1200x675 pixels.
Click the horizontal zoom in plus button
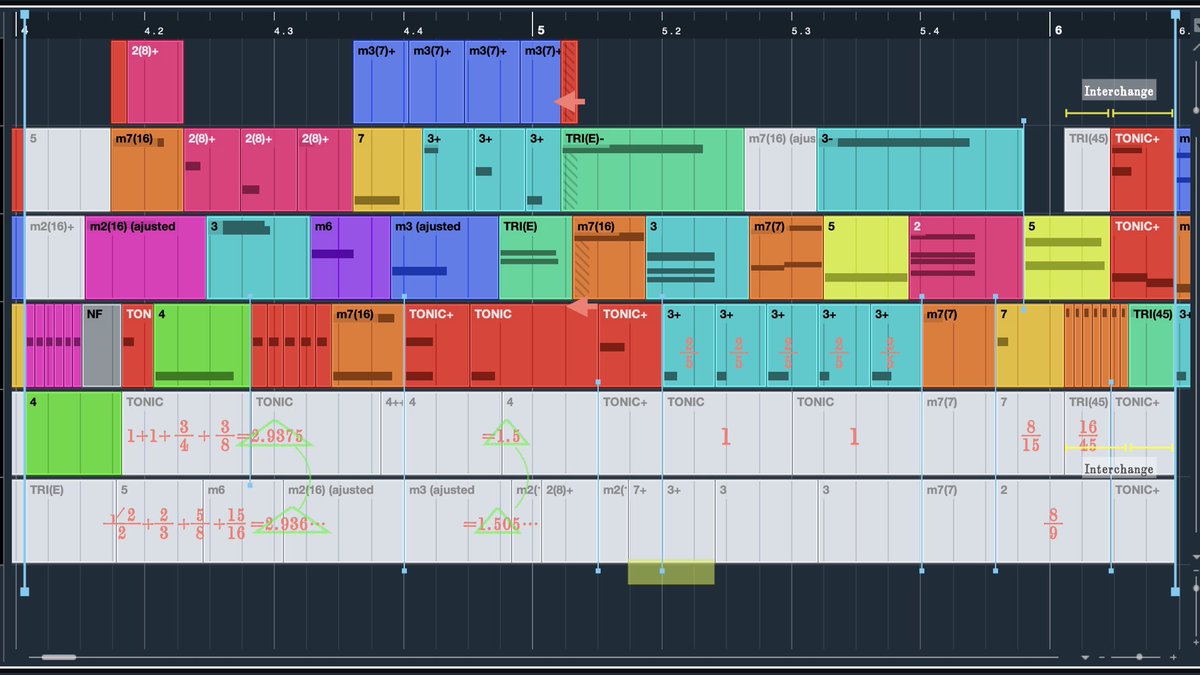pyautogui.click(x=1173, y=657)
